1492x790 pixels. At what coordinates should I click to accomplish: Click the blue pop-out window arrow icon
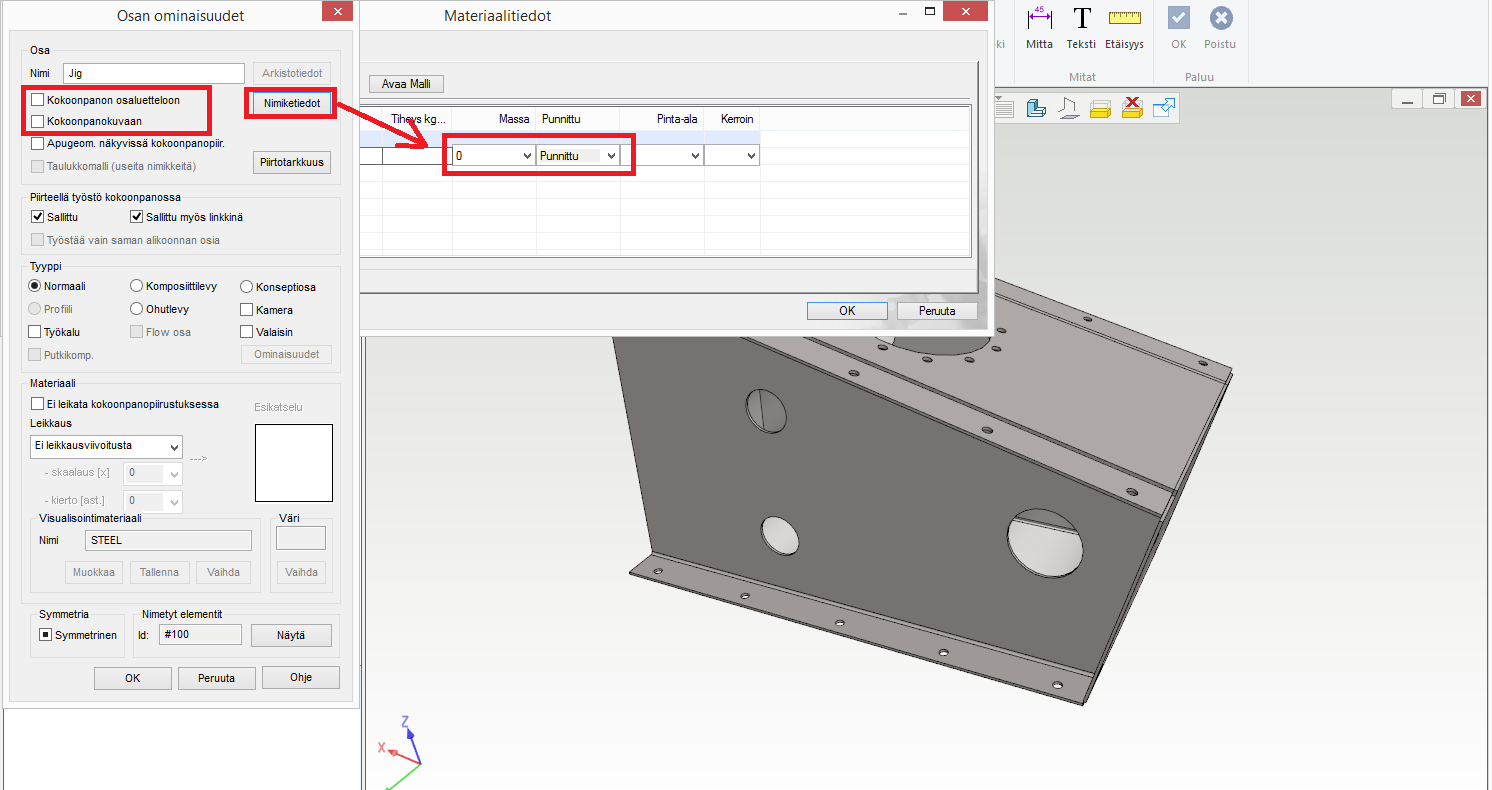click(x=1164, y=108)
